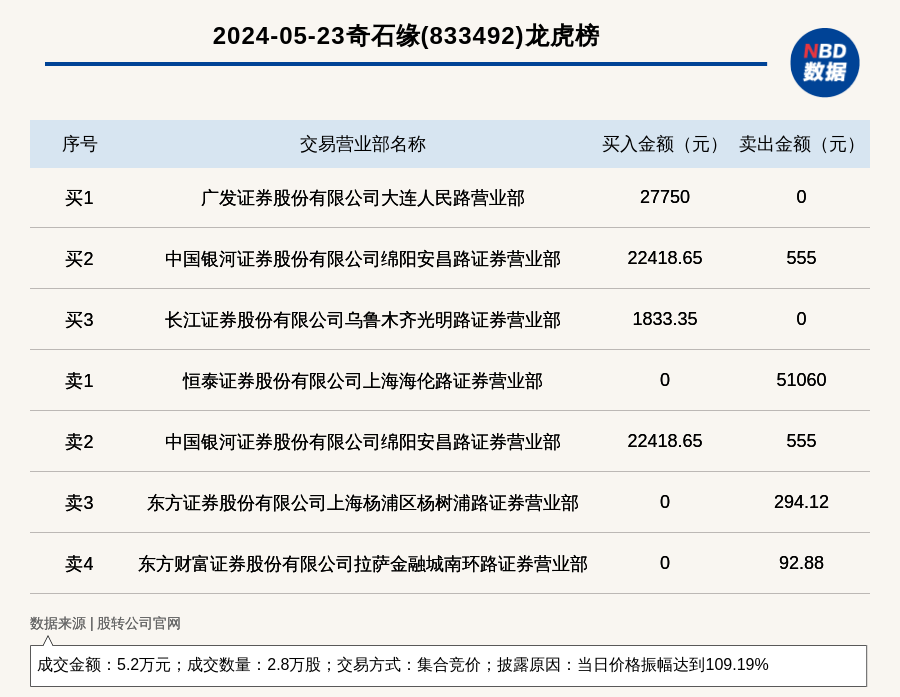This screenshot has height=697, width=900.
Task: Click 22418.65 in the 卖2 row
Action: coord(665,440)
